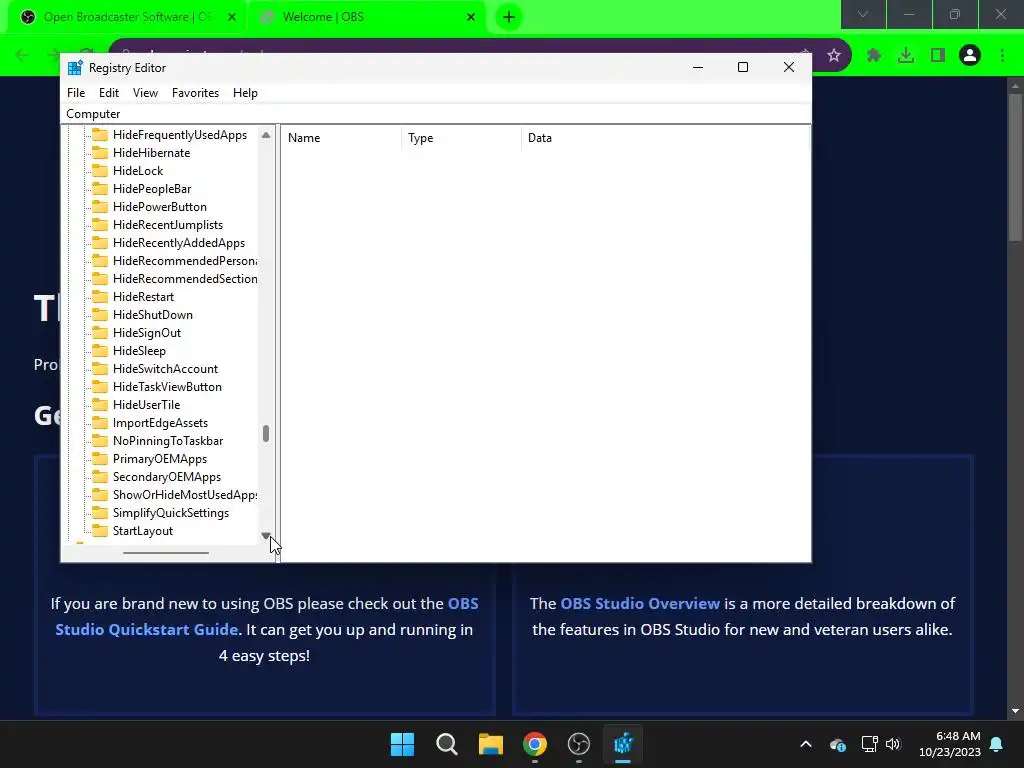Switch to the Welcome | OBS tab
The image size is (1024, 768).
366,17
